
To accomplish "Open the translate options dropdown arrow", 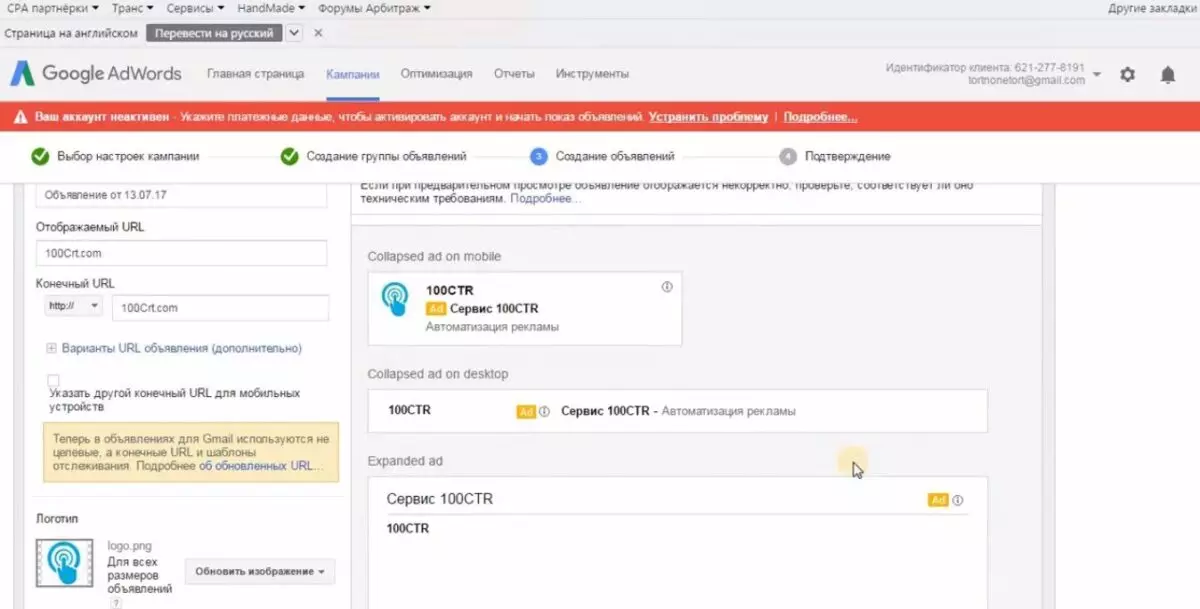I will coord(294,33).
